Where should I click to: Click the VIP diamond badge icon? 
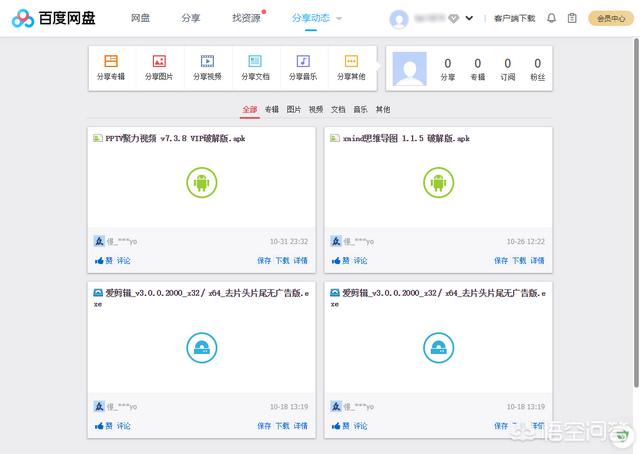click(x=453, y=18)
